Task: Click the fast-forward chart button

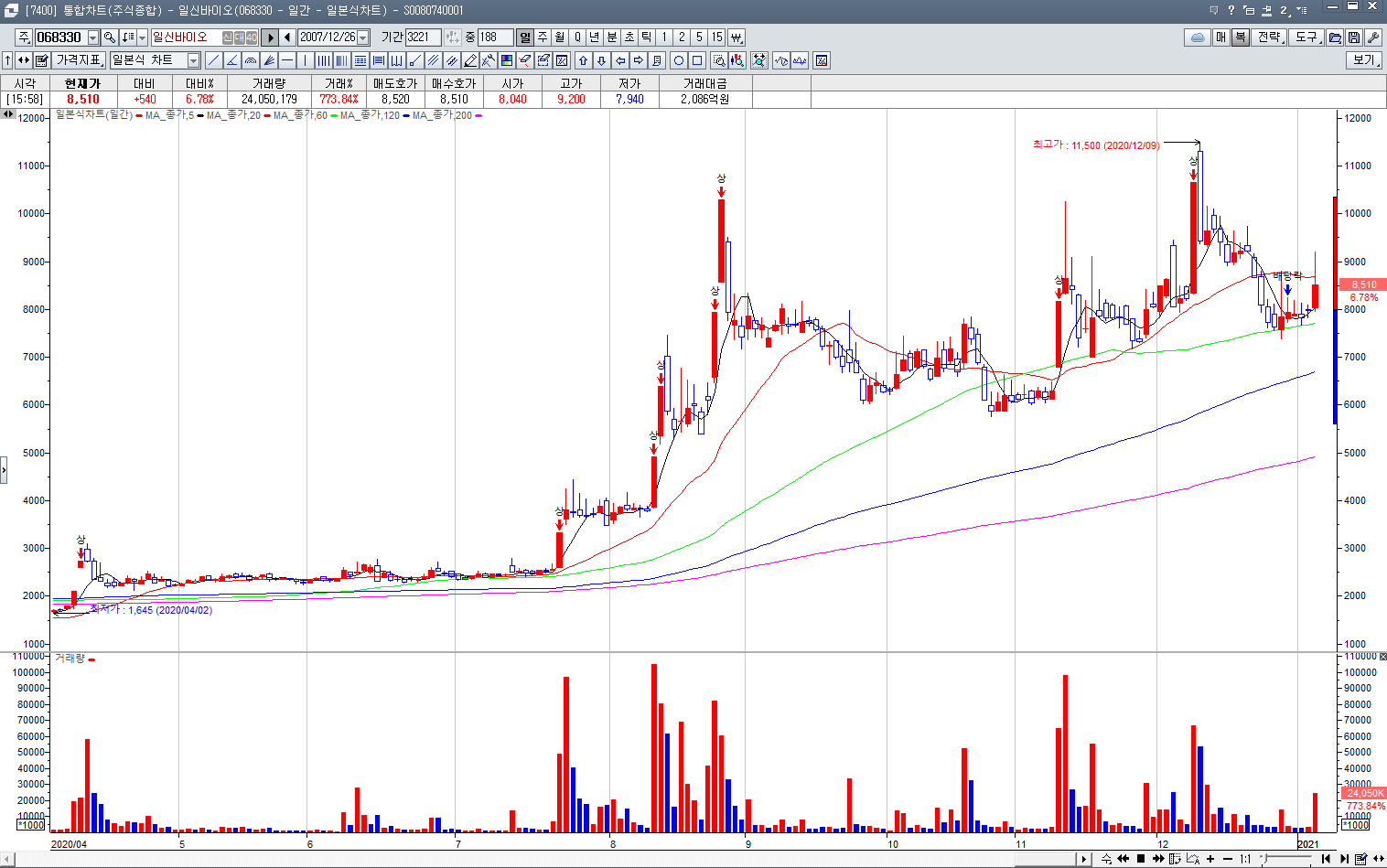Action: pyautogui.click(x=1158, y=859)
